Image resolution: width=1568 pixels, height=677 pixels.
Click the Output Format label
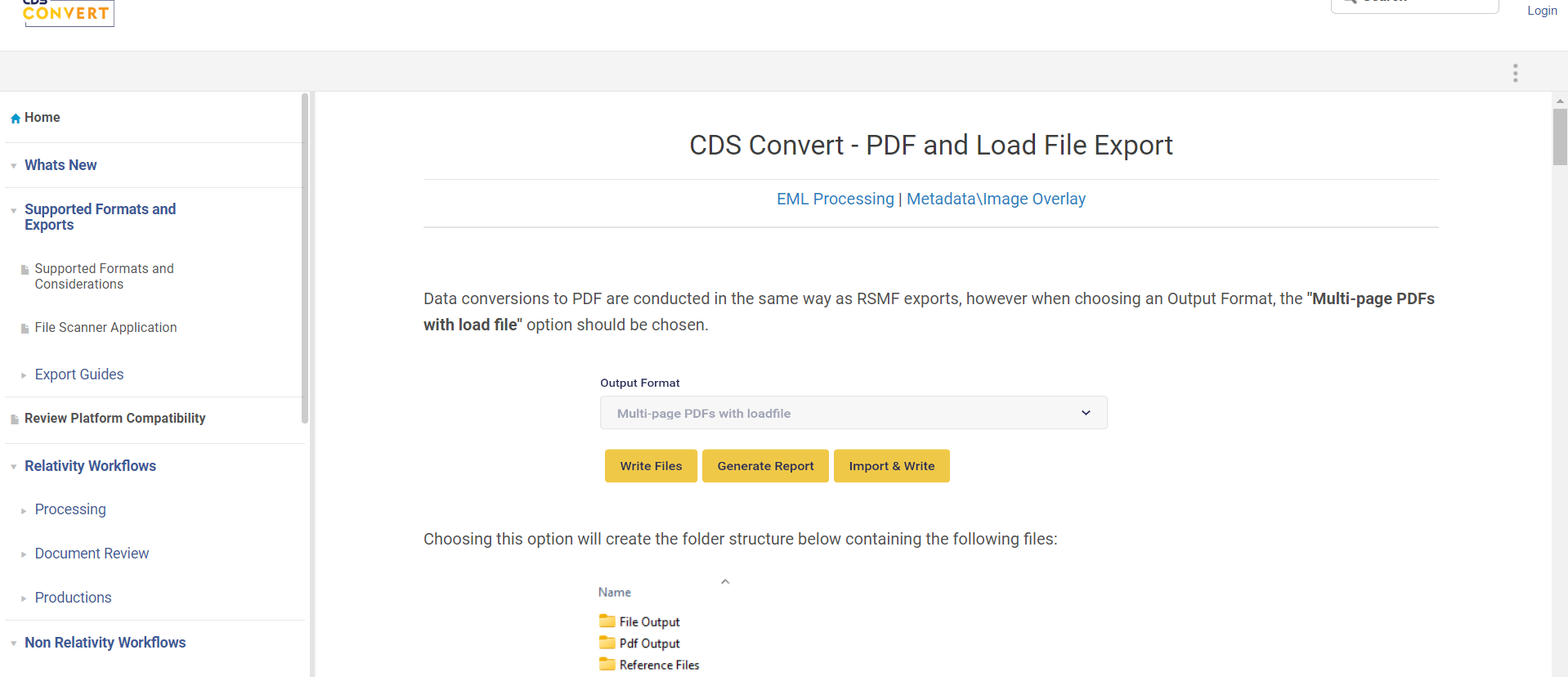640,383
